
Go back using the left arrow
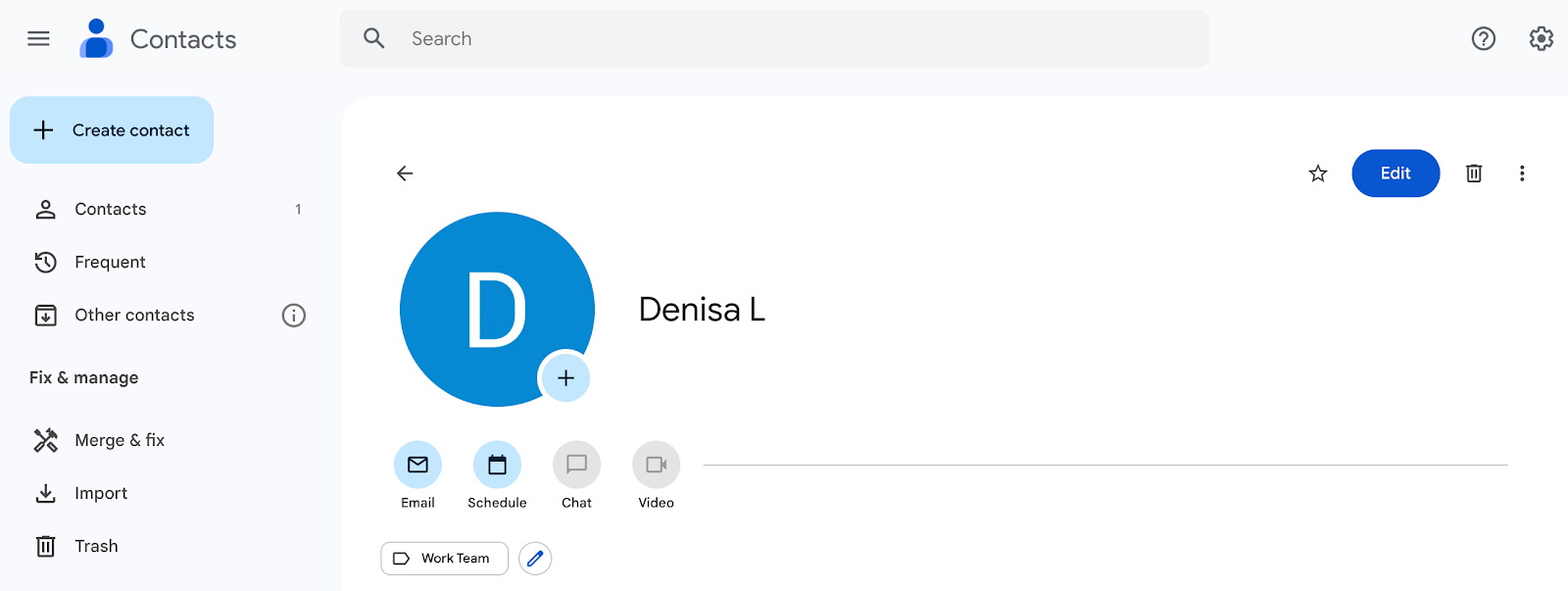click(405, 173)
